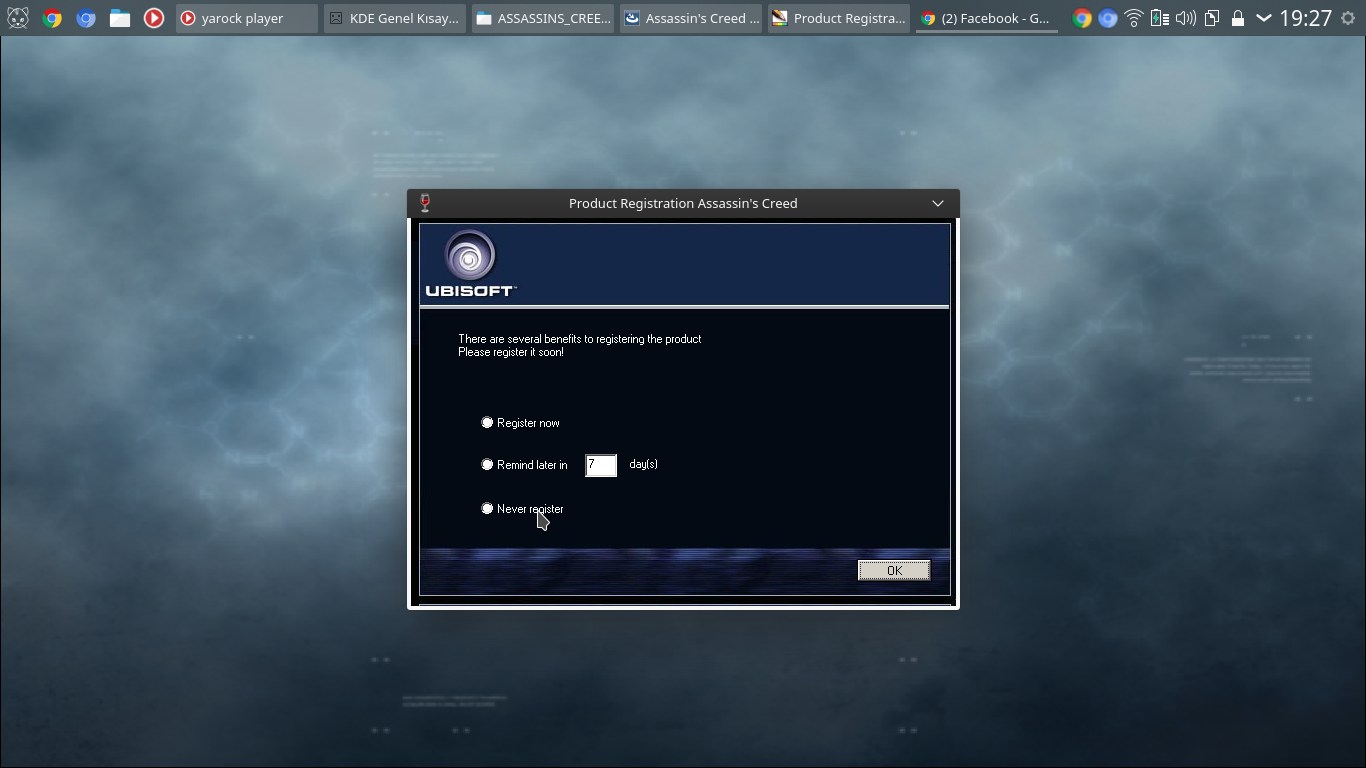Select the Register now option

coord(487,423)
